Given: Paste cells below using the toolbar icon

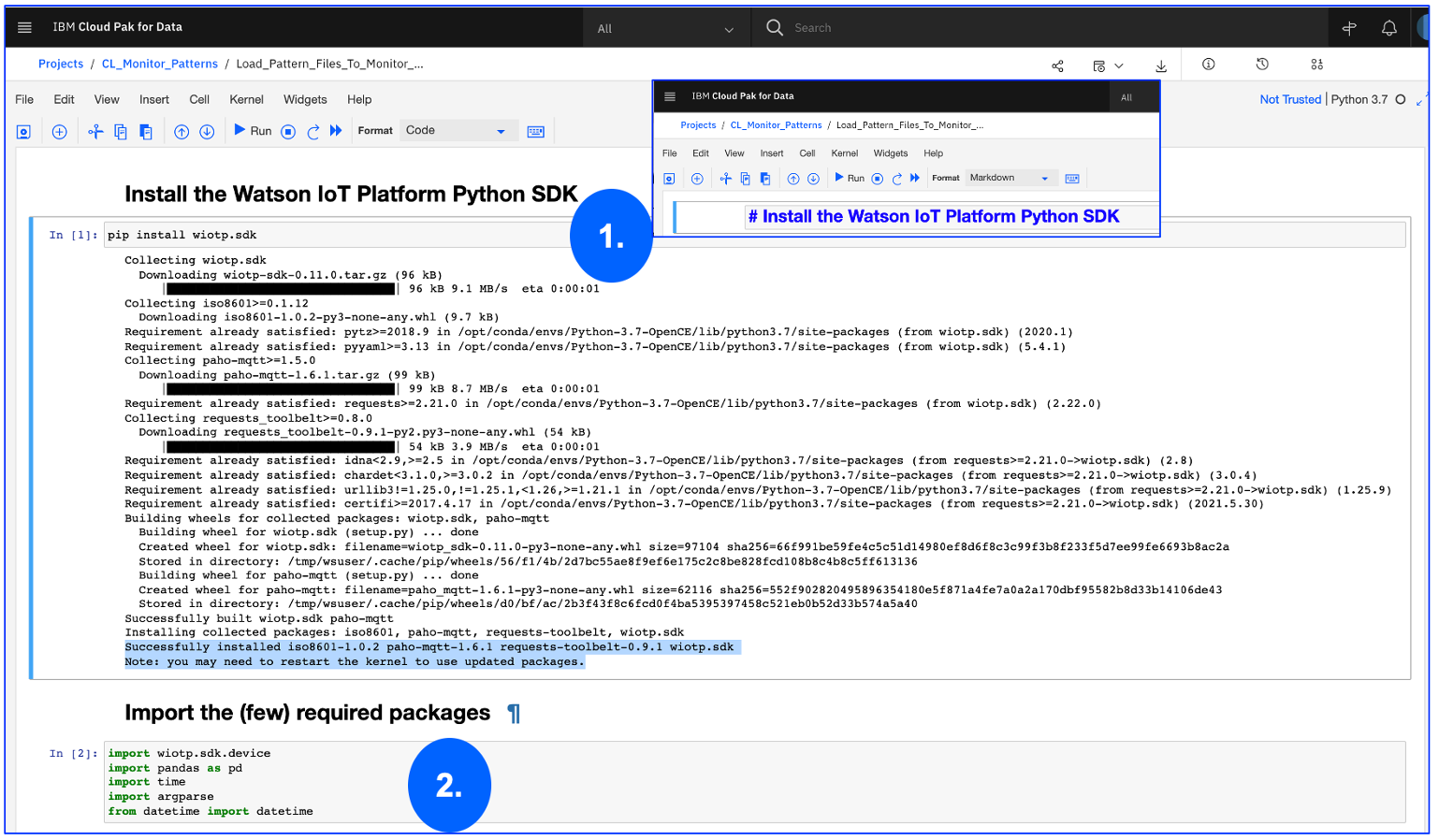Looking at the screenshot, I should pyautogui.click(x=146, y=132).
